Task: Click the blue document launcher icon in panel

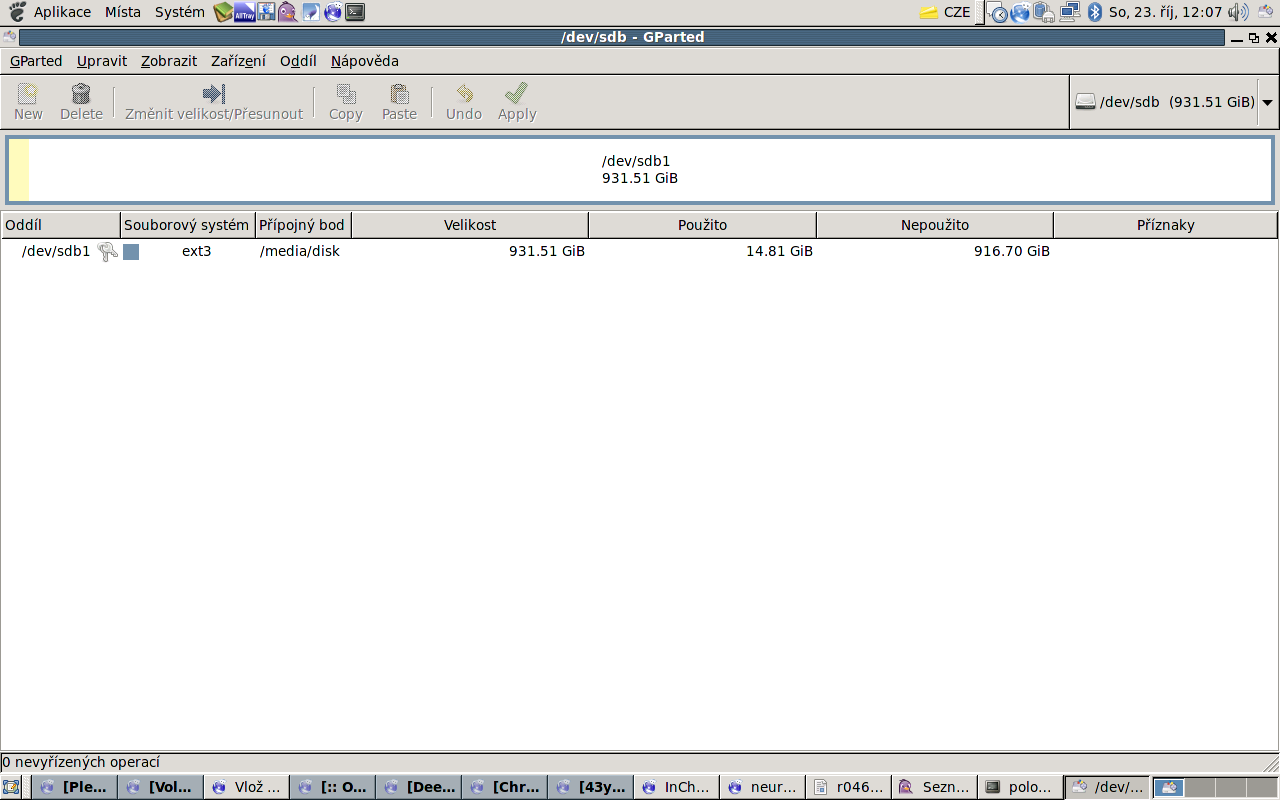Action: click(x=311, y=12)
